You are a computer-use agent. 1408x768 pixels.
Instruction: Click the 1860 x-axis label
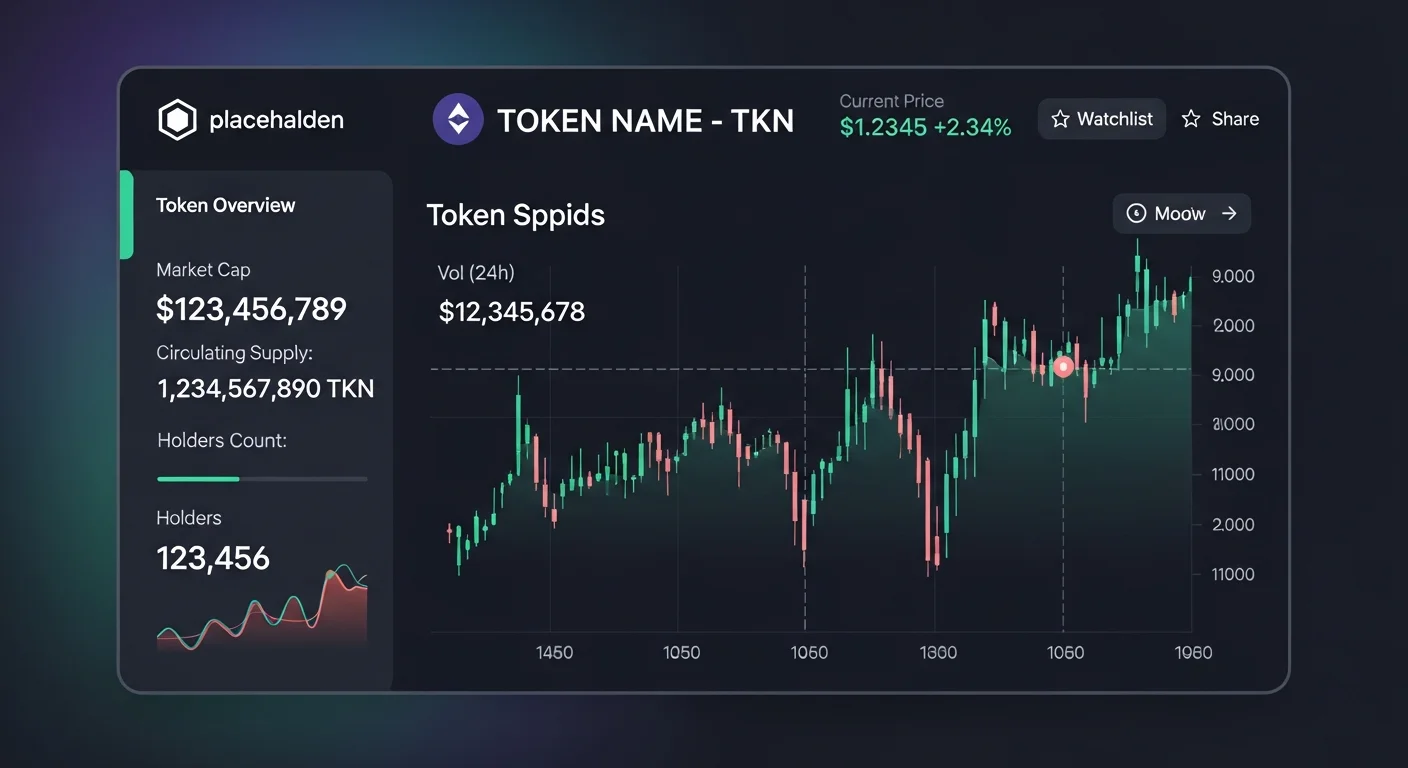pyautogui.click(x=938, y=653)
